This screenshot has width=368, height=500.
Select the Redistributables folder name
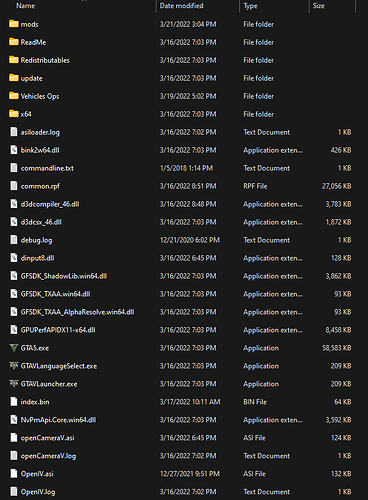coord(45,60)
